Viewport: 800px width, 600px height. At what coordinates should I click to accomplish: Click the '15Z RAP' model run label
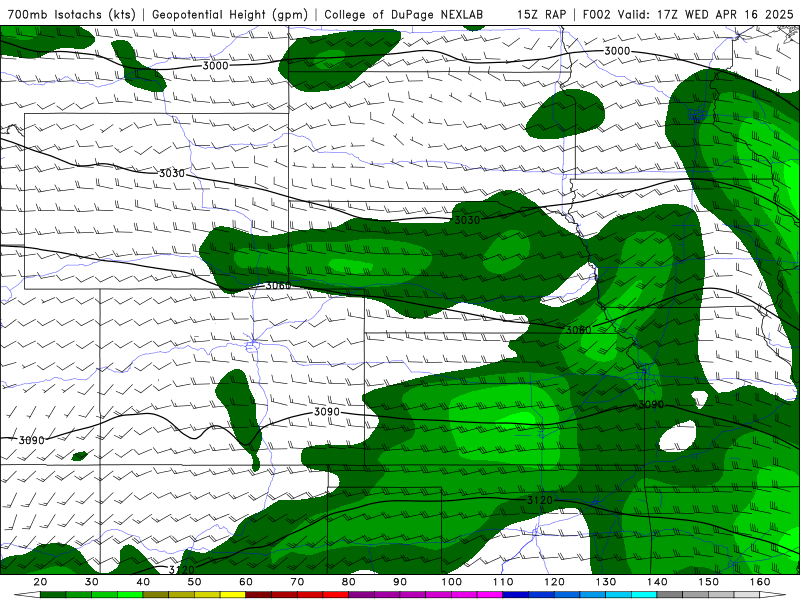pos(541,14)
